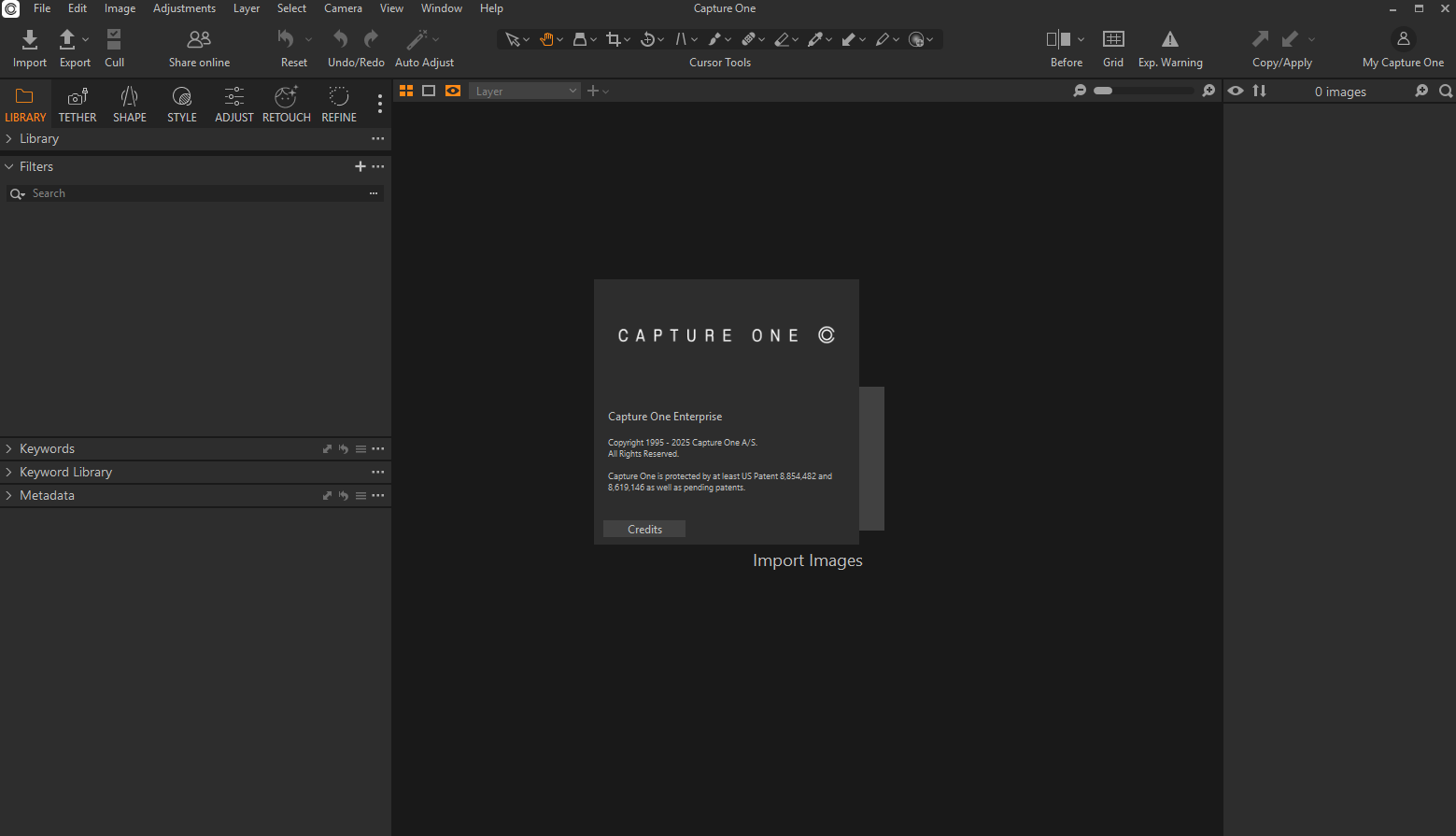Click the Share online icon

point(199,38)
